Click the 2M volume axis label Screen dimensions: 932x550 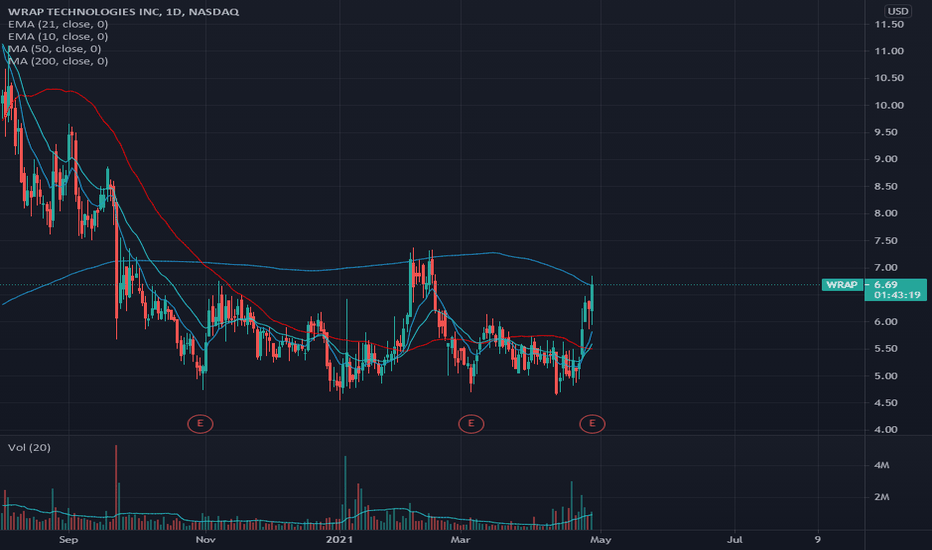(881, 496)
